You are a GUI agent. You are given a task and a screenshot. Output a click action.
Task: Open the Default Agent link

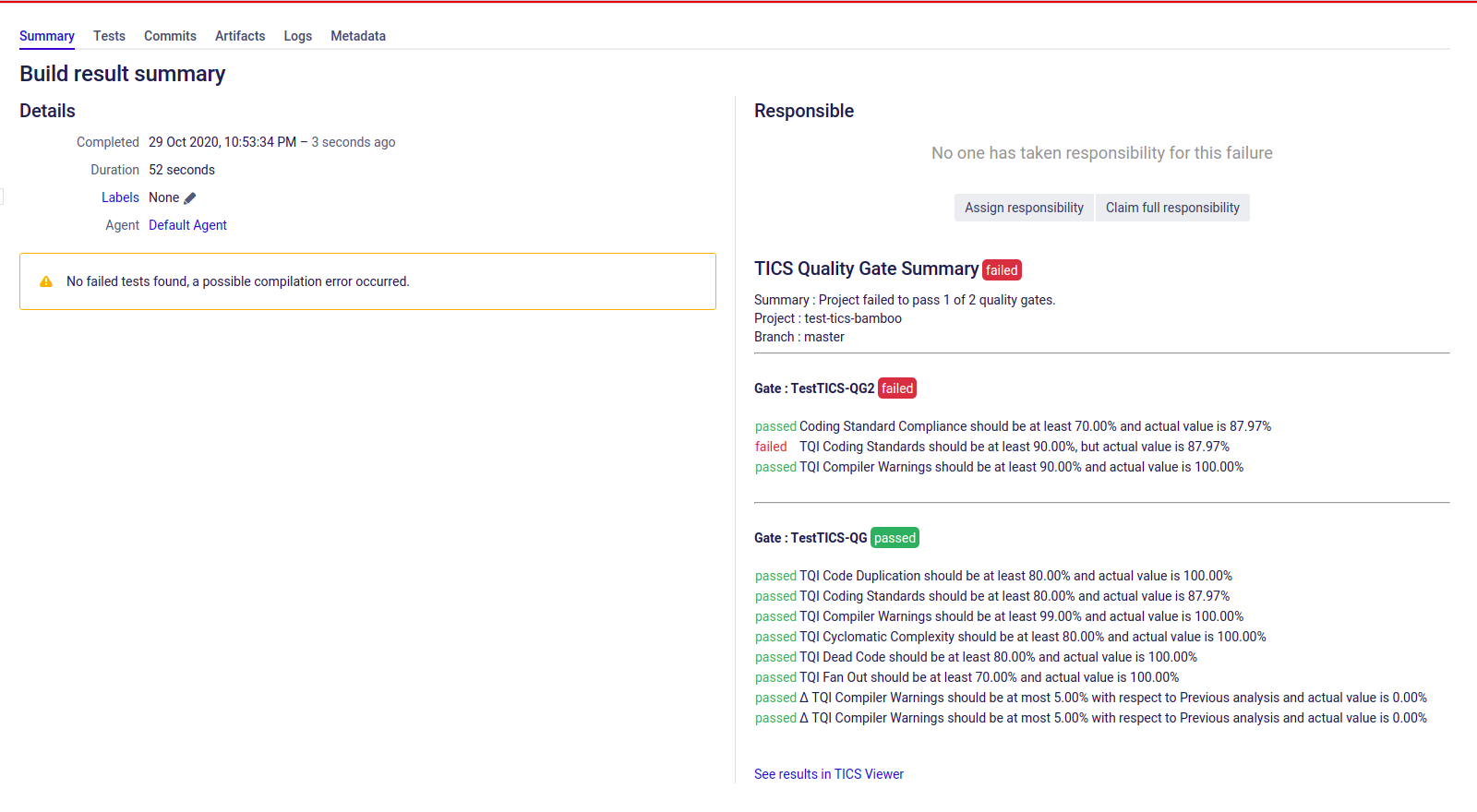[187, 225]
